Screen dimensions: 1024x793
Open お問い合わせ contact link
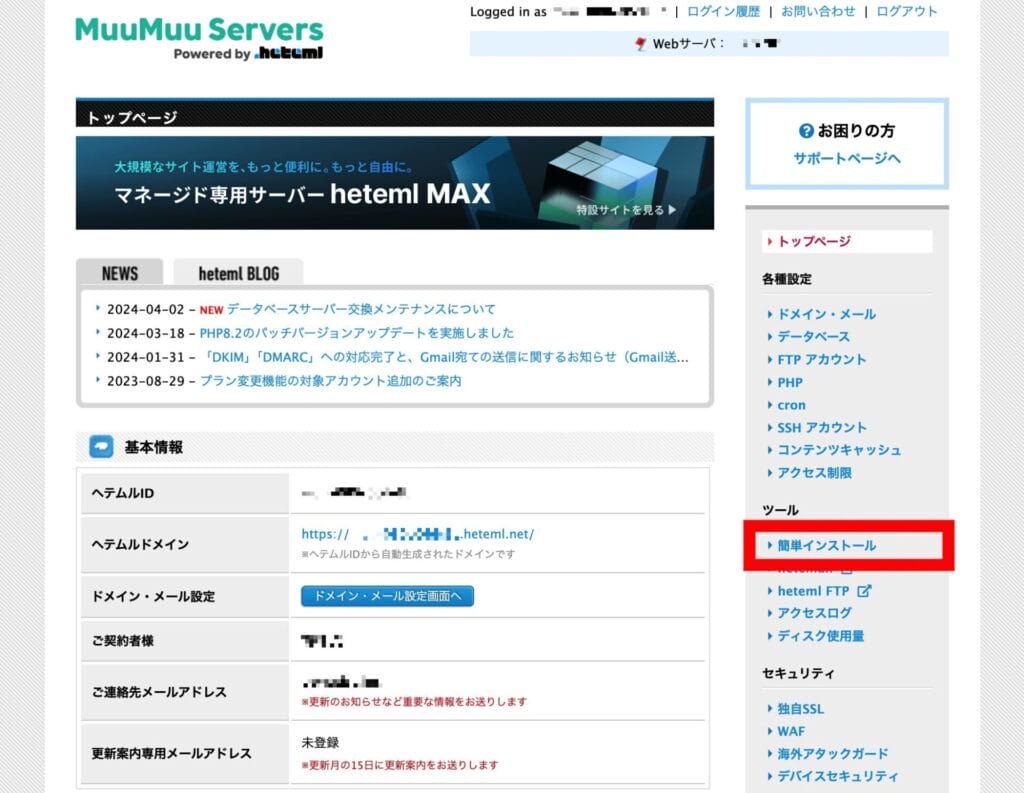(x=818, y=12)
